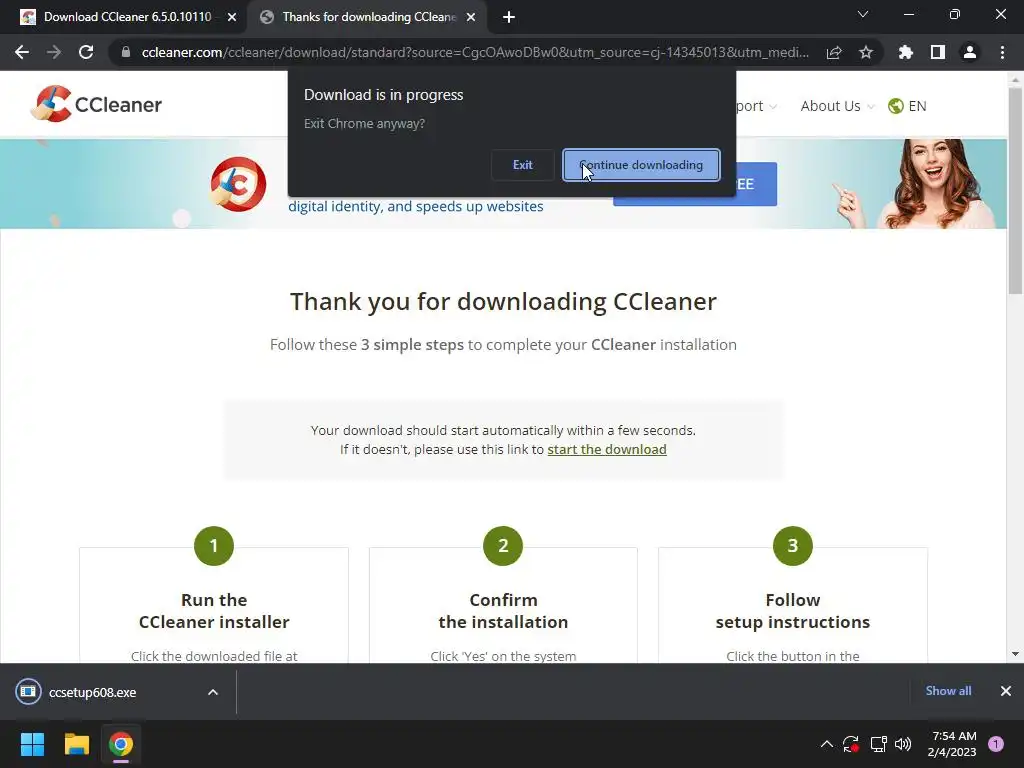Click the share page icon in the address bar
The height and width of the screenshot is (768, 1024).
834,52
